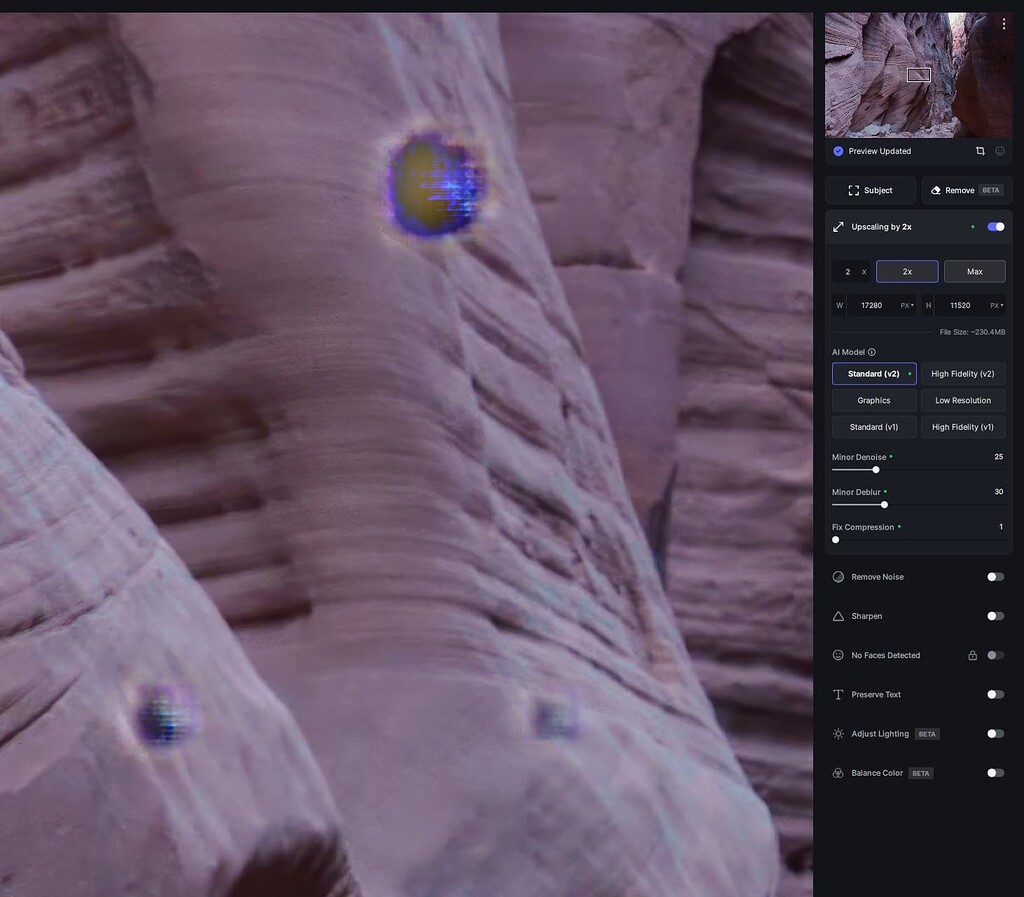Switch on Adjust Lighting
The width and height of the screenshot is (1024, 897).
click(996, 734)
